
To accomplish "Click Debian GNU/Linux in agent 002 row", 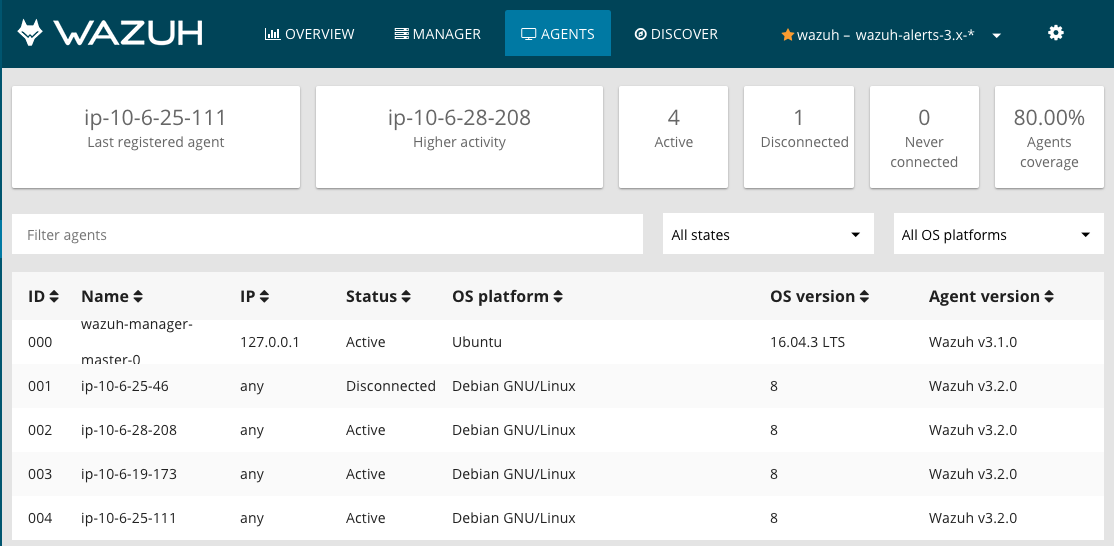I will coord(514,430).
